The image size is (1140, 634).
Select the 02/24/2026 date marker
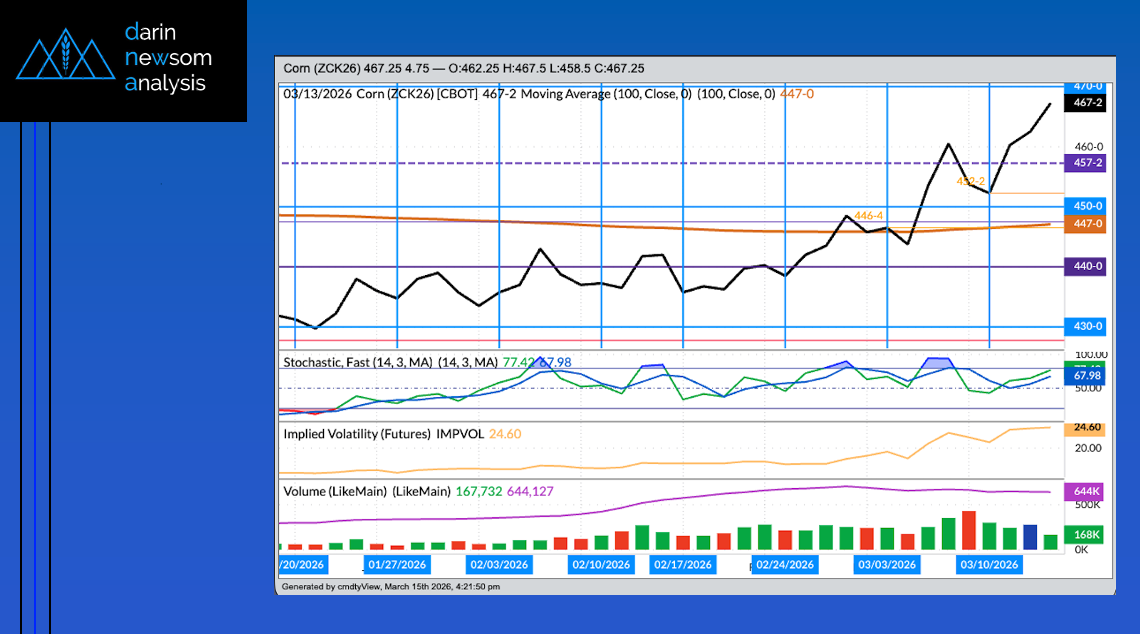[785, 565]
